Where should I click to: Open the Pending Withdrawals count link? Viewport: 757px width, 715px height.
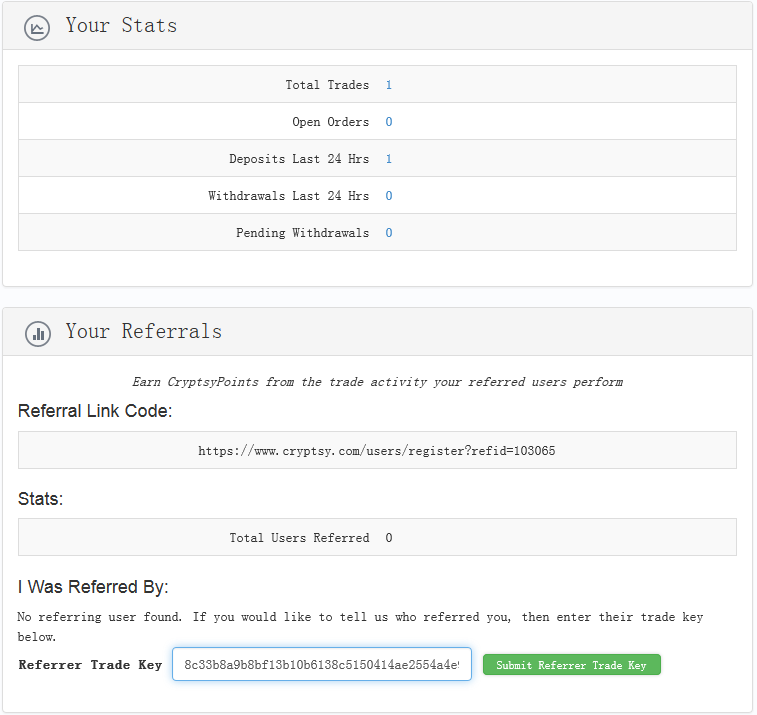pyautogui.click(x=388, y=233)
